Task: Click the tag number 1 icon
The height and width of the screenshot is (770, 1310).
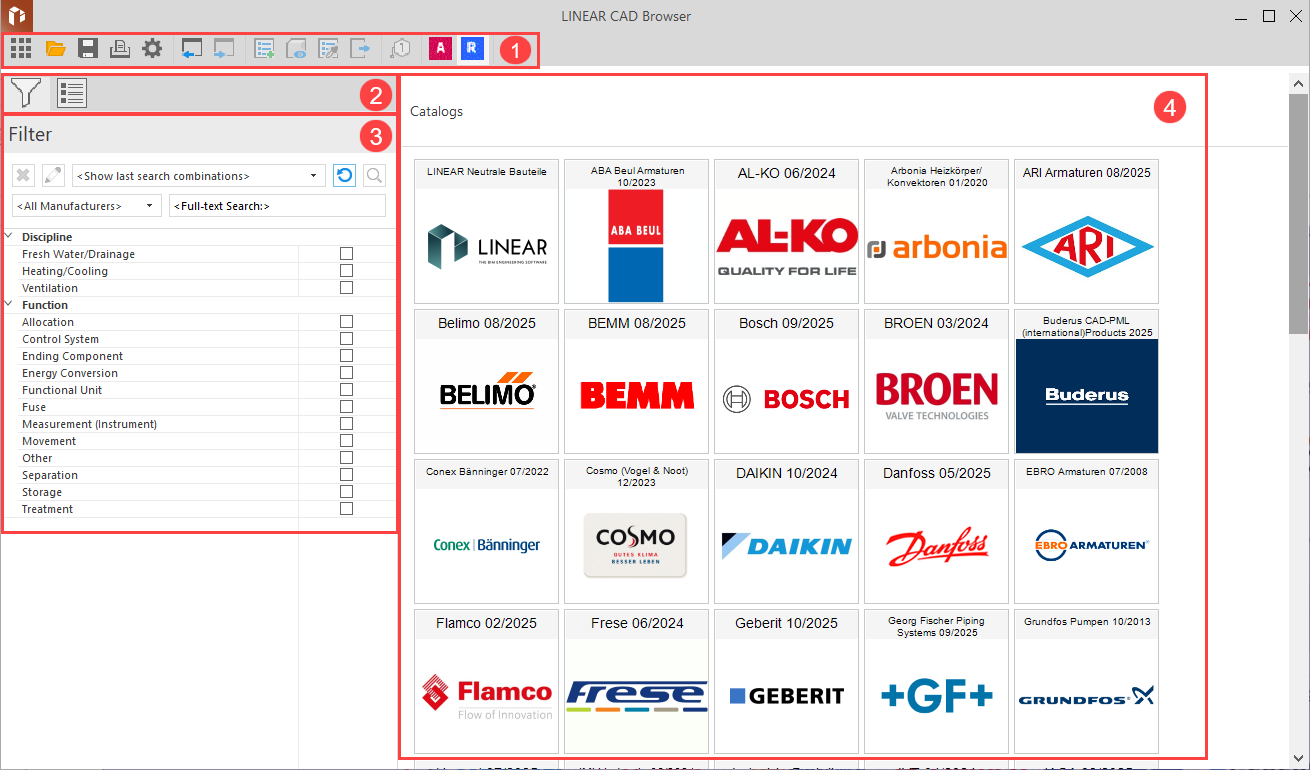Action: tap(400, 47)
